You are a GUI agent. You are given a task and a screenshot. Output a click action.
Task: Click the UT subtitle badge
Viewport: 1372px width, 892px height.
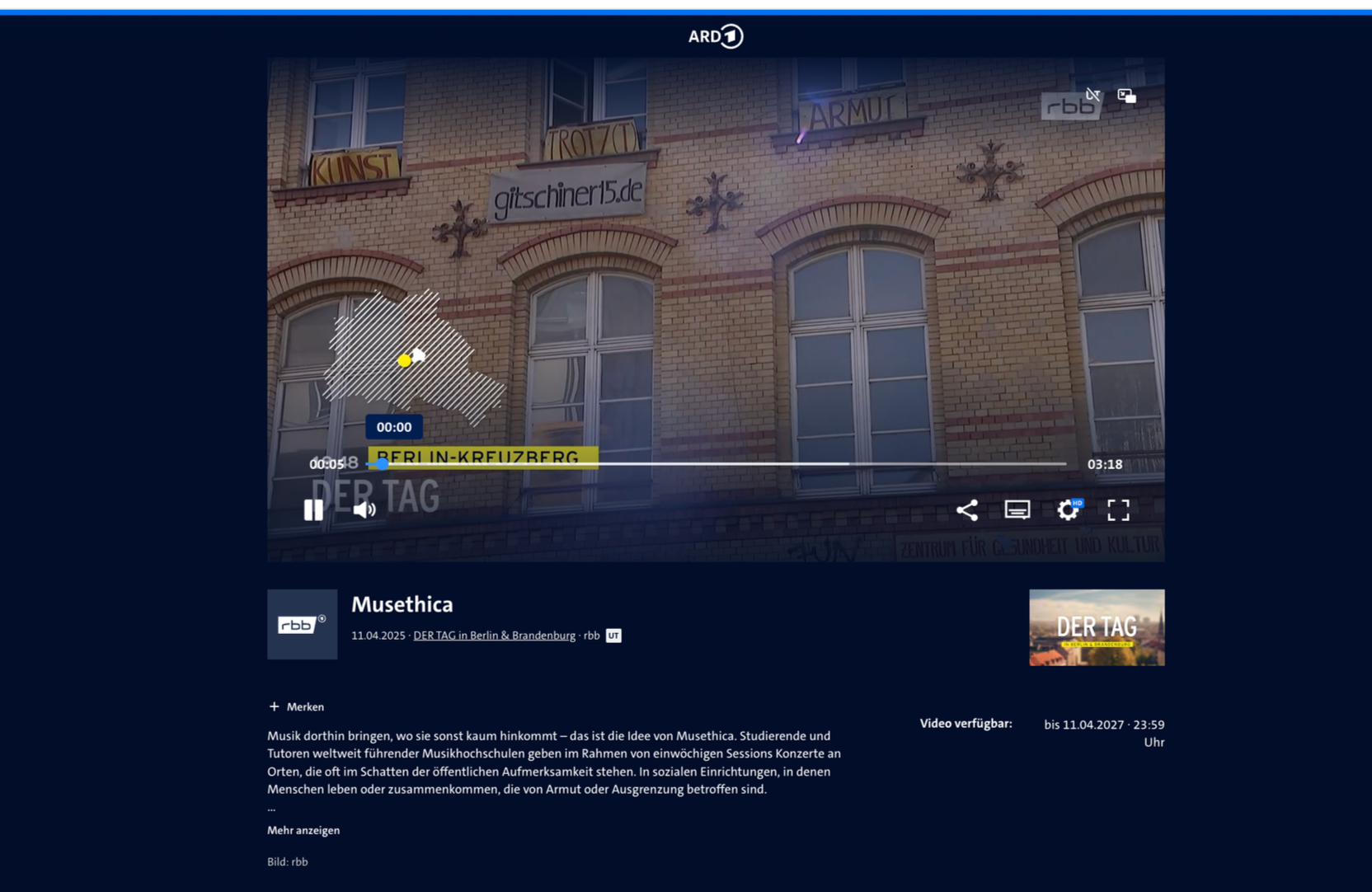pyautogui.click(x=613, y=636)
